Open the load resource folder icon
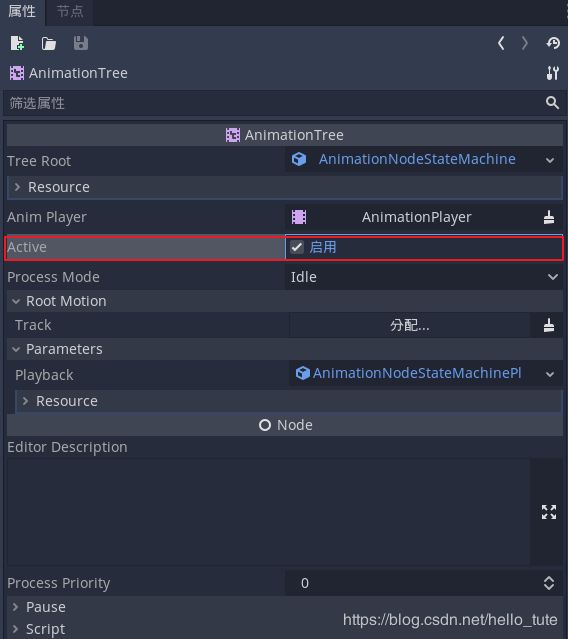The image size is (568, 639). pyautogui.click(x=49, y=43)
